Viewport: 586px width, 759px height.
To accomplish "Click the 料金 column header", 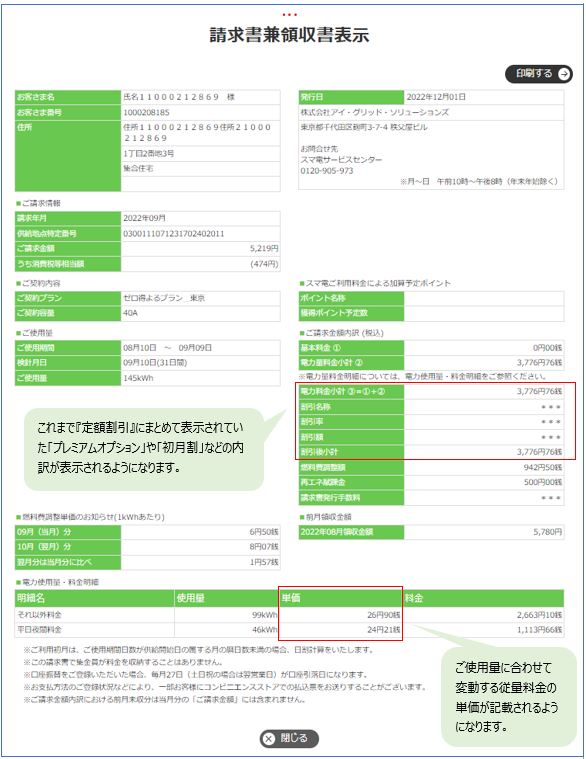I will tap(483, 598).
